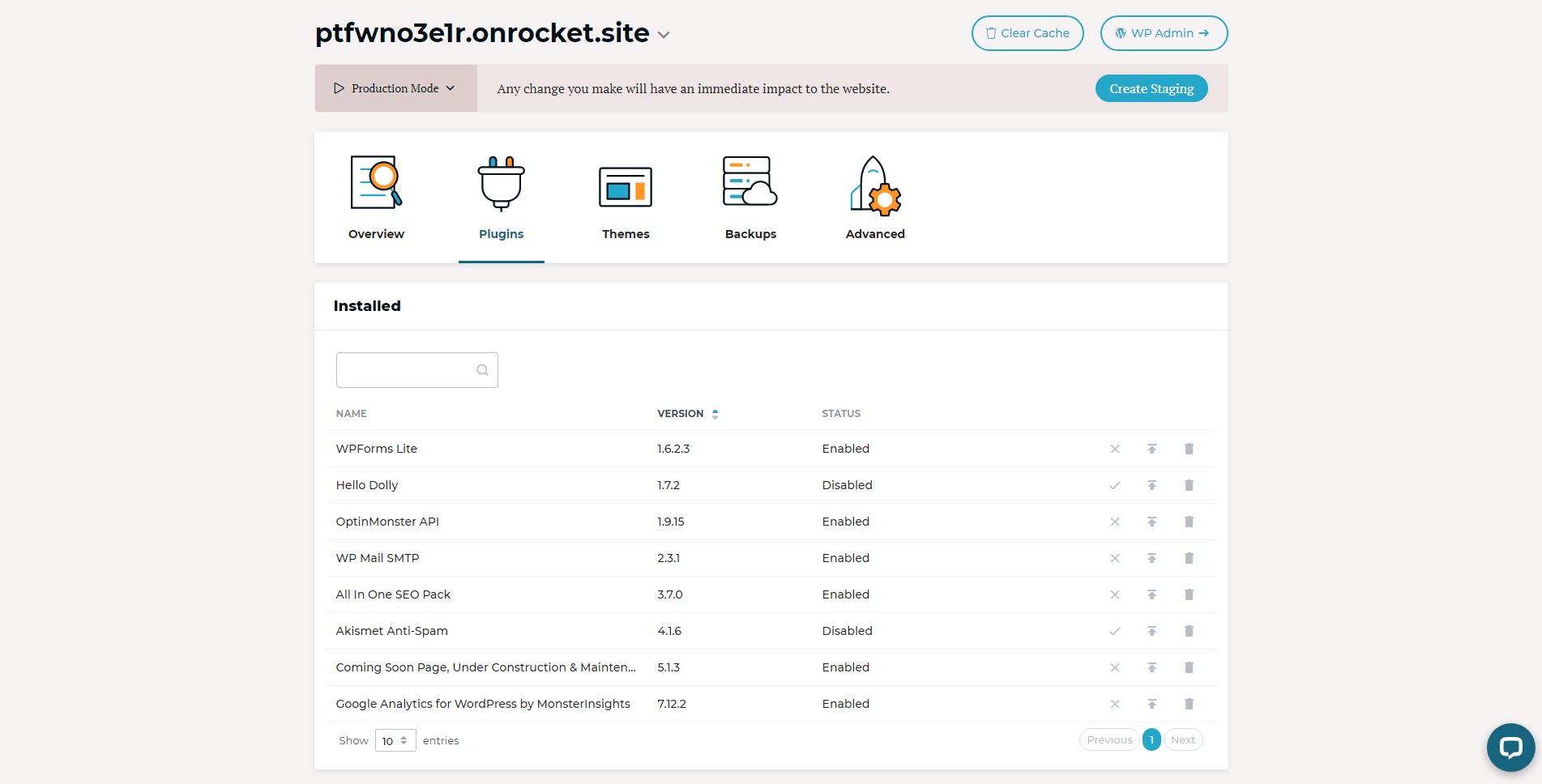The image size is (1542, 784).
Task: Enable the Hello Dolly plugin
Action: (1115, 485)
